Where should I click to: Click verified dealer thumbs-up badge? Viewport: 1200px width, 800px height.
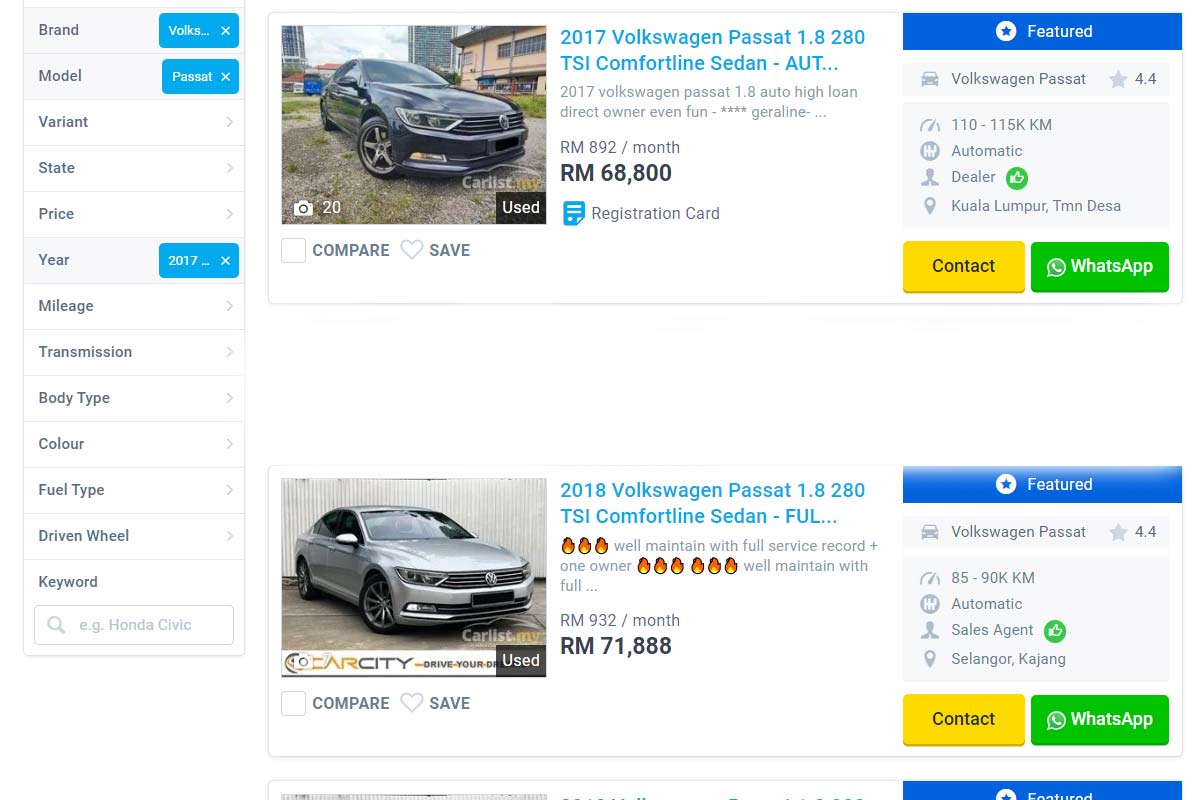[1017, 178]
